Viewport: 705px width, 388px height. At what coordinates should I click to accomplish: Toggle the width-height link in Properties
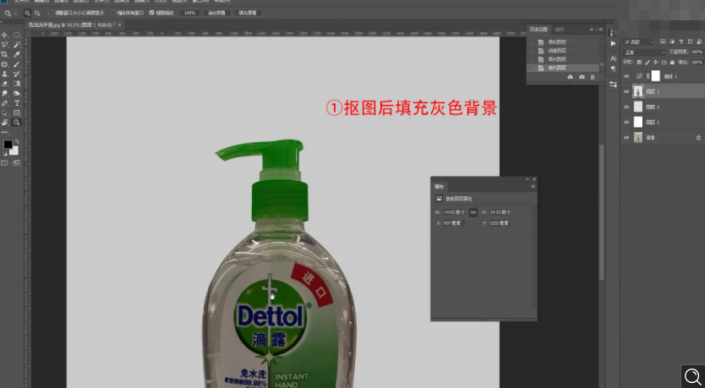(x=473, y=212)
